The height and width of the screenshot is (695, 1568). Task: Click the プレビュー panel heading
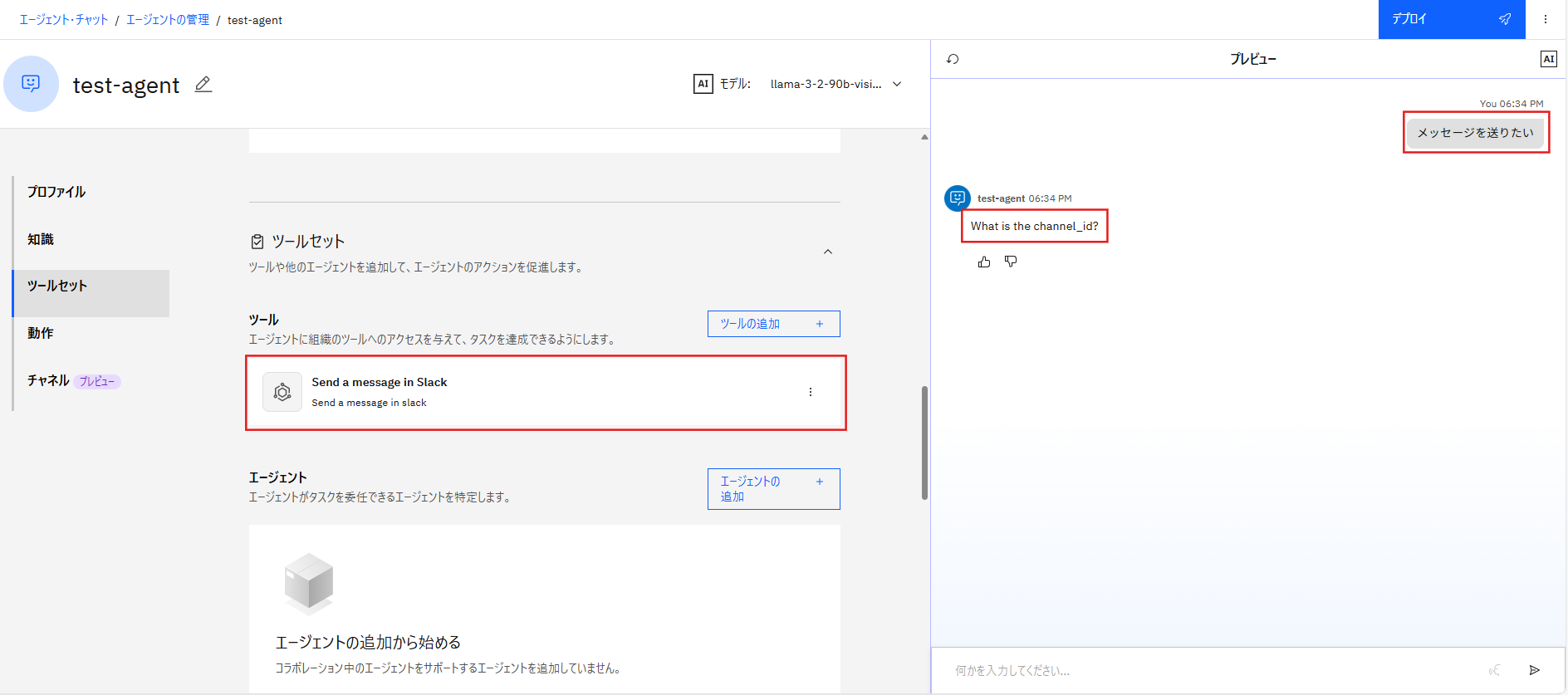1252,59
